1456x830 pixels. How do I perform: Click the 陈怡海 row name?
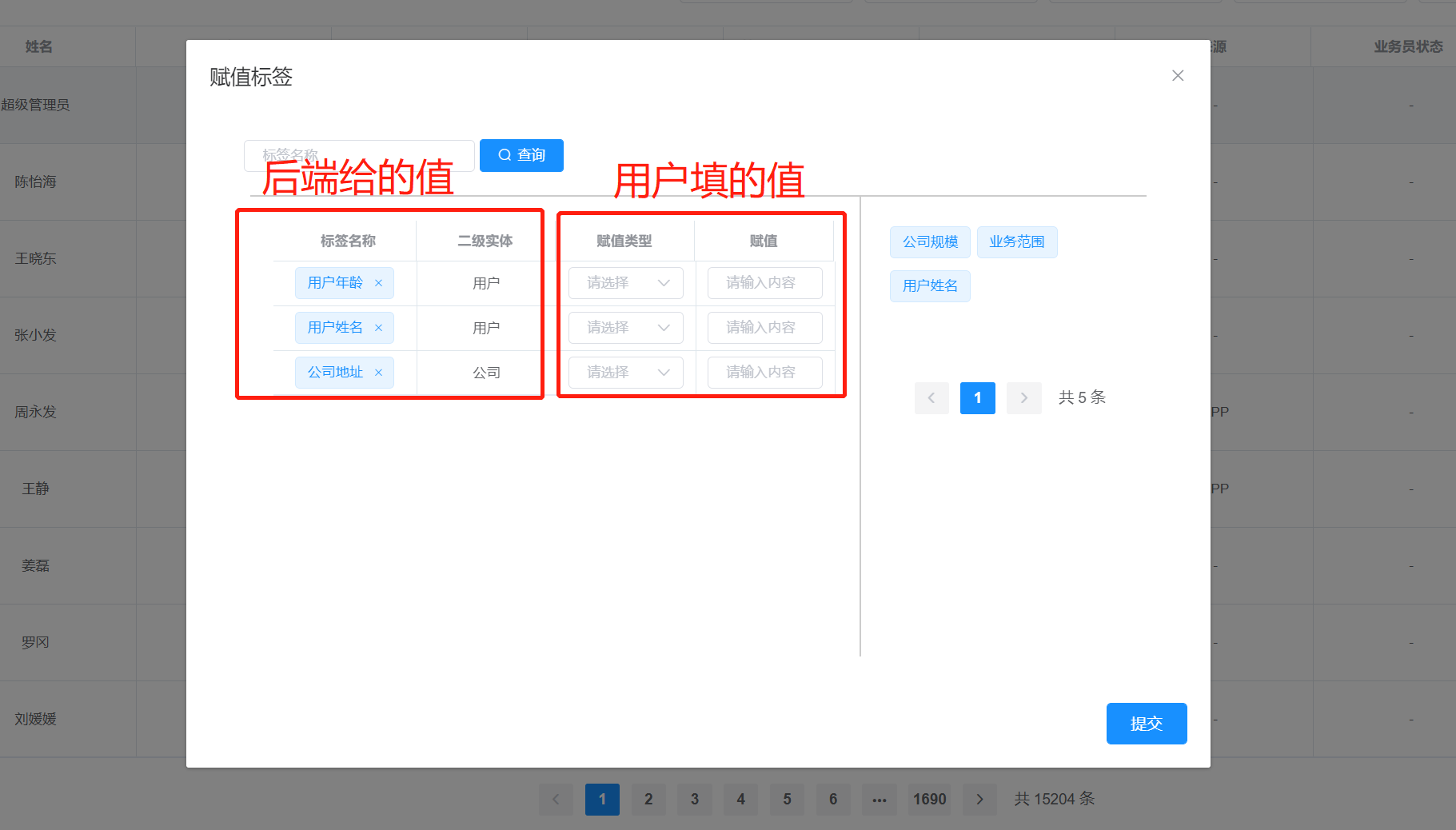[x=35, y=182]
